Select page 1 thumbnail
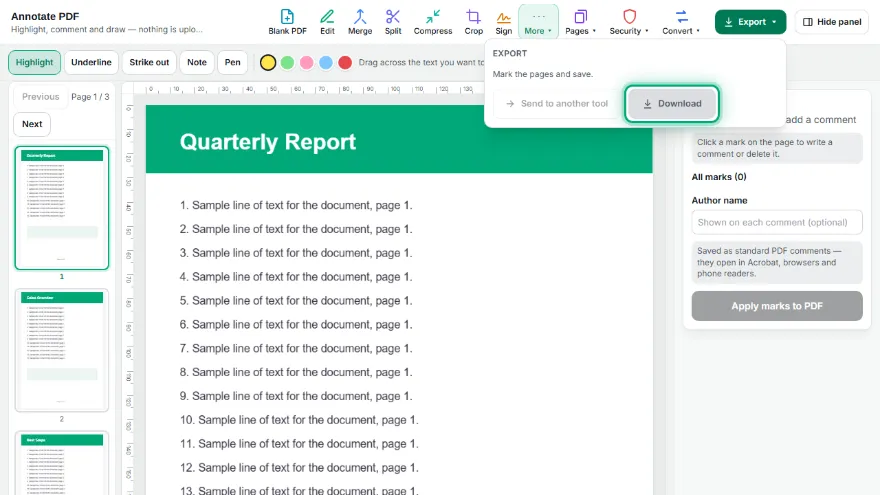Screen dimensions: 880x495 62,208
